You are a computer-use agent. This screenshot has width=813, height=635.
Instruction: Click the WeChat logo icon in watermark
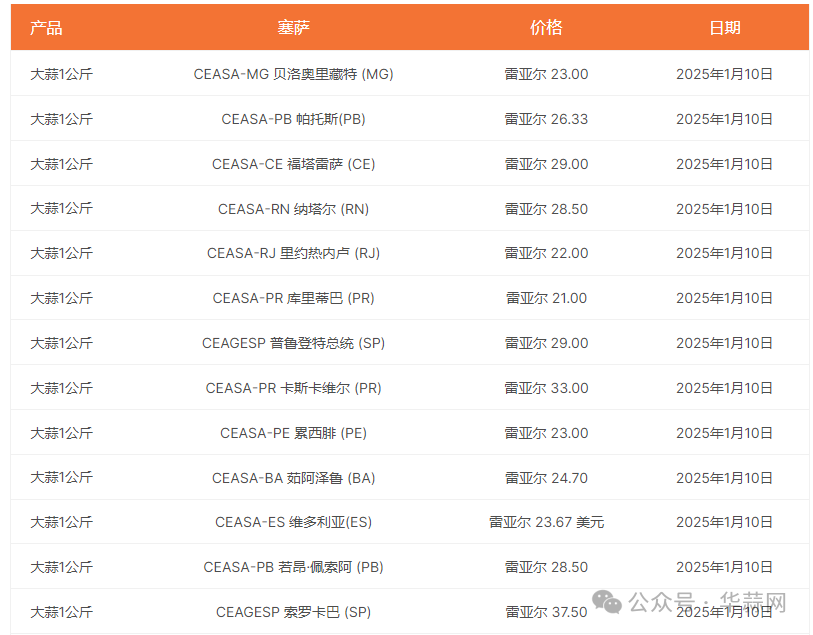(x=607, y=601)
